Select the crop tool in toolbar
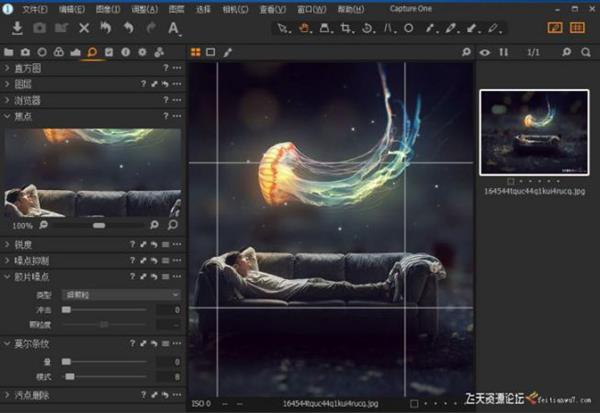 coord(347,28)
